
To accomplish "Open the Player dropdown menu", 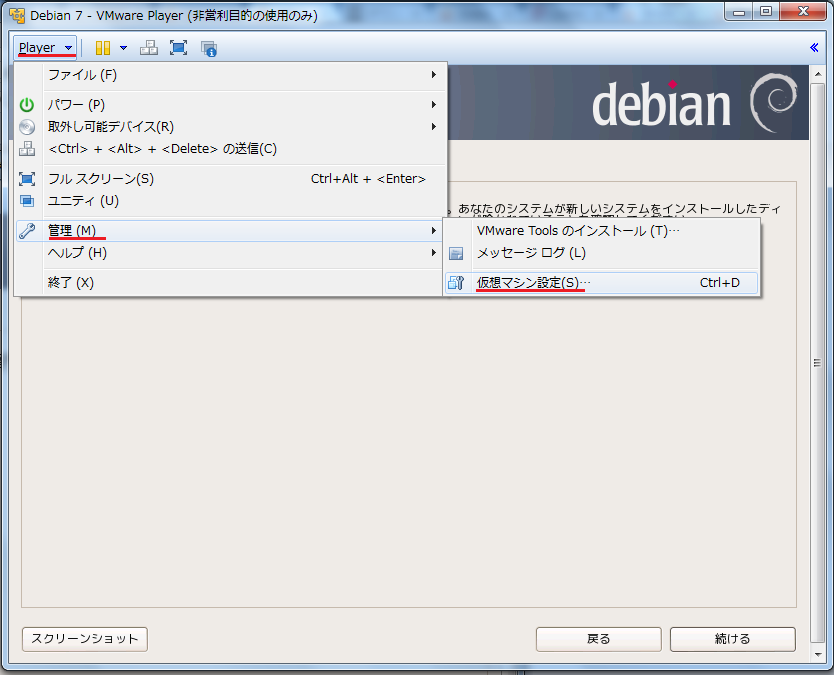I will 46,48.
